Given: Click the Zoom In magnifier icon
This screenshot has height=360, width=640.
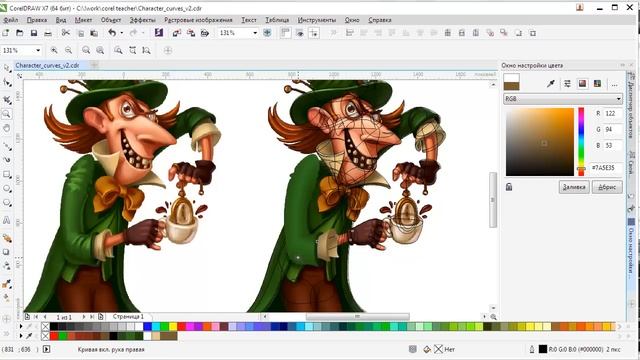Looking at the screenshot, I should point(54,50).
